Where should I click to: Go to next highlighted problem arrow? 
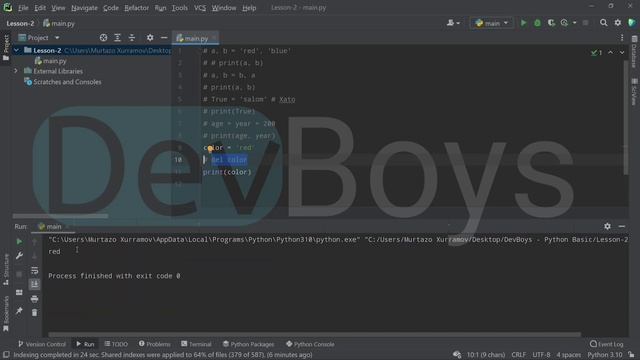[622, 52]
